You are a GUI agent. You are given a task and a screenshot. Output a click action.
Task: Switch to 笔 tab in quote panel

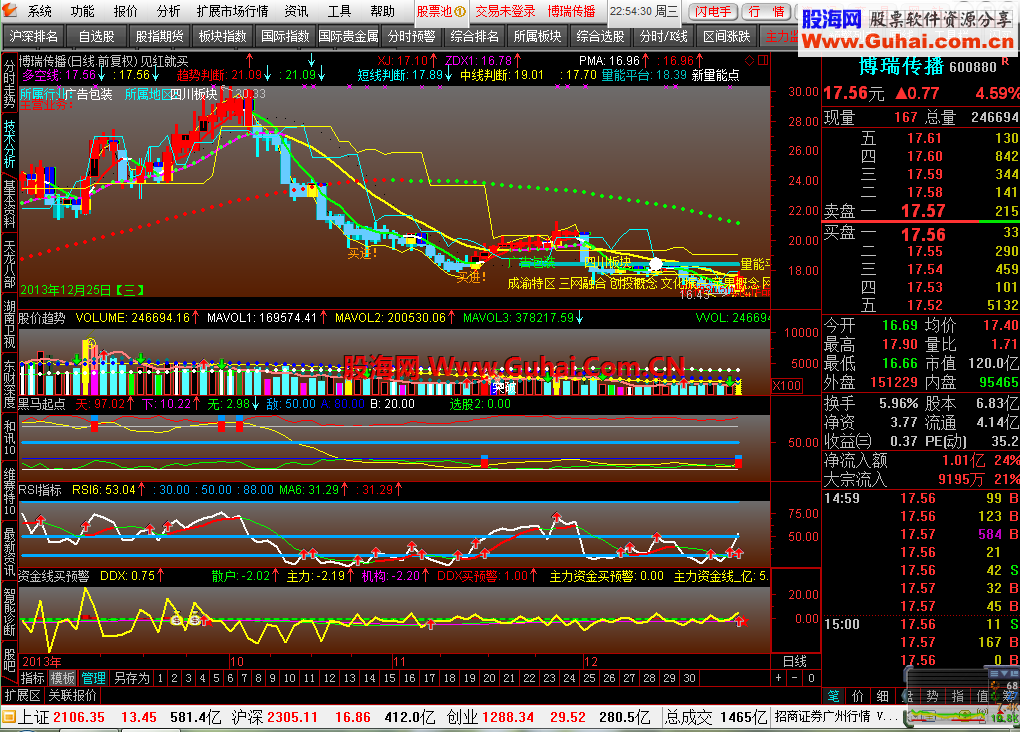[x=833, y=696]
